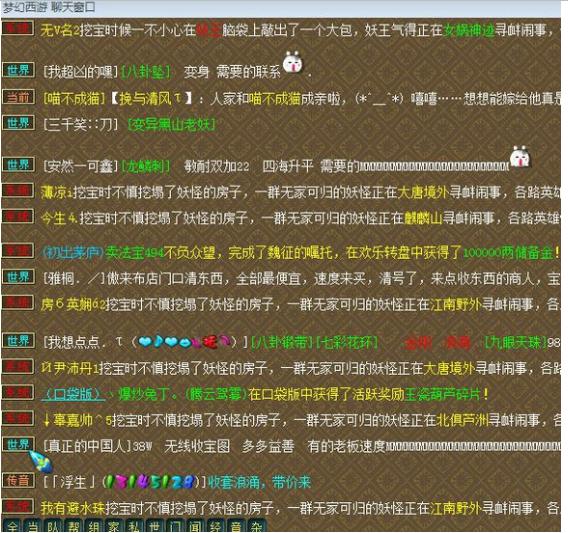Click player name 无V名2
This screenshot has width=568, height=533.
[60, 30]
